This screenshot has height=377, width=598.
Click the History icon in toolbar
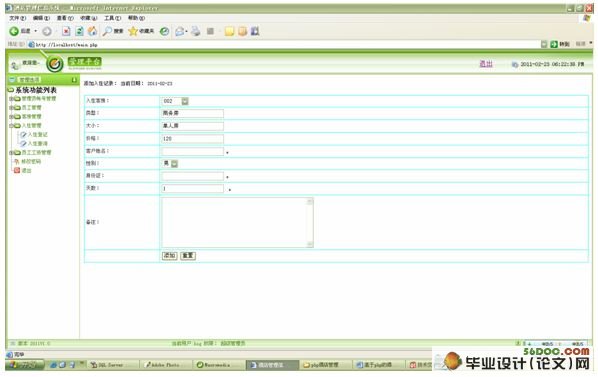tap(164, 31)
